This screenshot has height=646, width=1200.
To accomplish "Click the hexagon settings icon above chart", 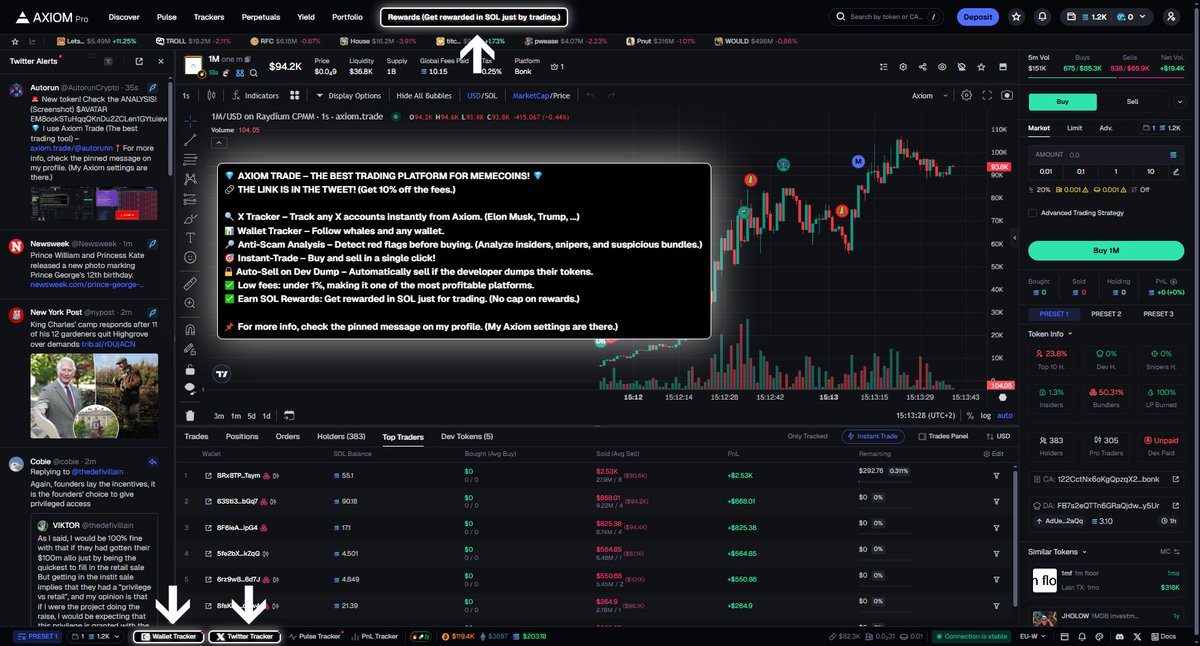I will tap(902, 67).
